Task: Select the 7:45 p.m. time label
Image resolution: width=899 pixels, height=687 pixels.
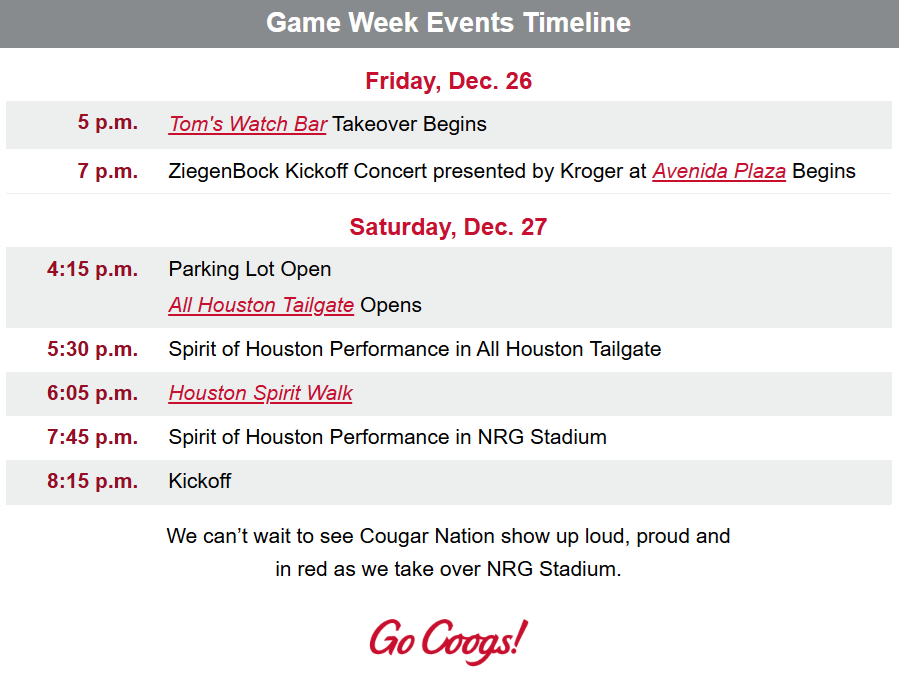Action: click(93, 437)
